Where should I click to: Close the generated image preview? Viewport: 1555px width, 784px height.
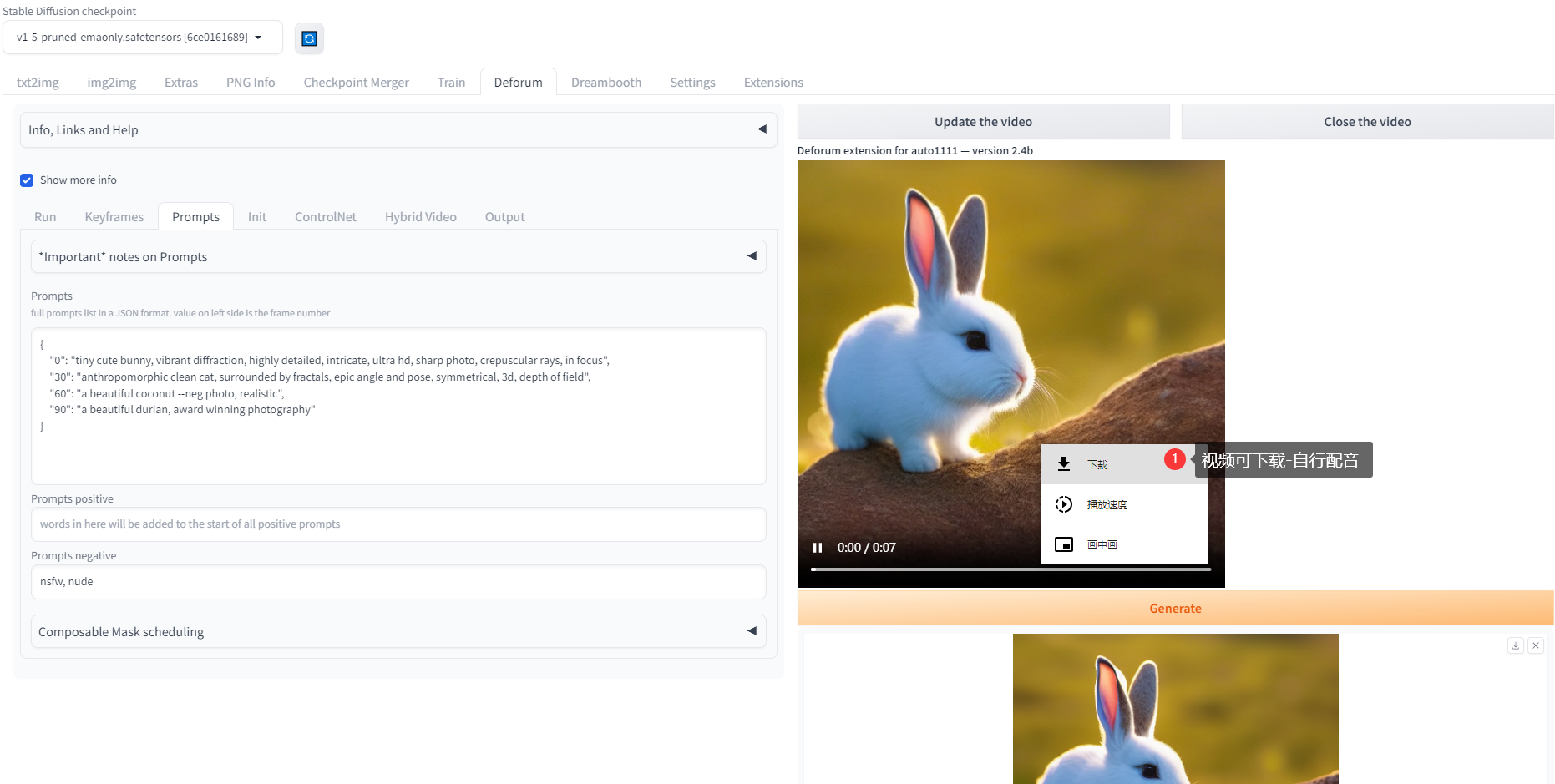(1536, 645)
